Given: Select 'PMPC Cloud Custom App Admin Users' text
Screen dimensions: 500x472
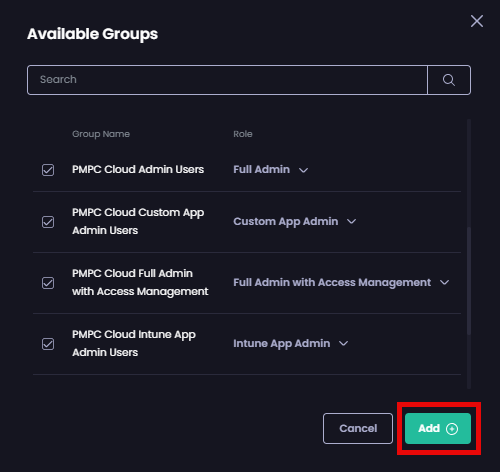Looking at the screenshot, I should [x=138, y=221].
